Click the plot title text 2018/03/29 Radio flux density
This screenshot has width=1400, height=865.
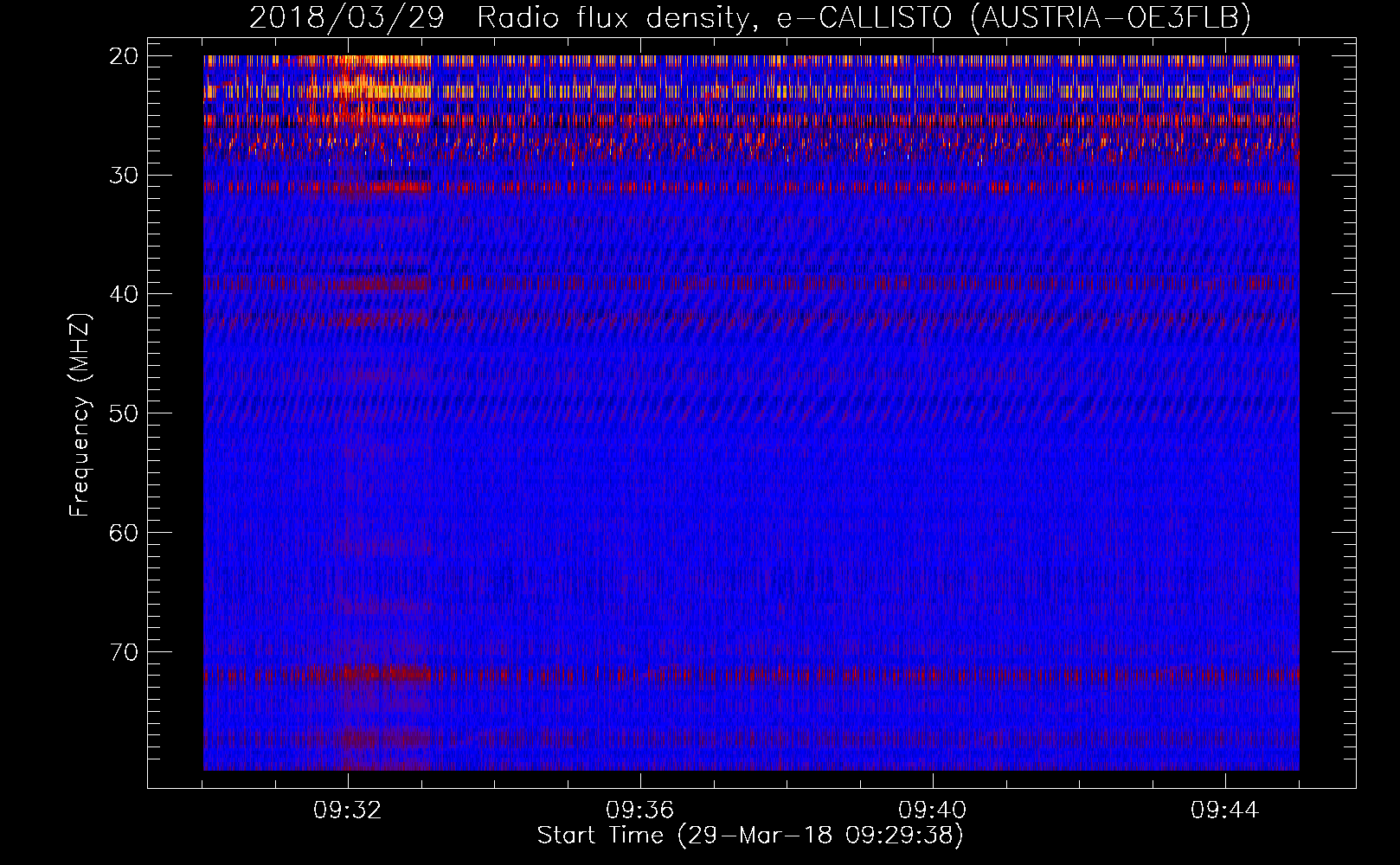(498, 18)
